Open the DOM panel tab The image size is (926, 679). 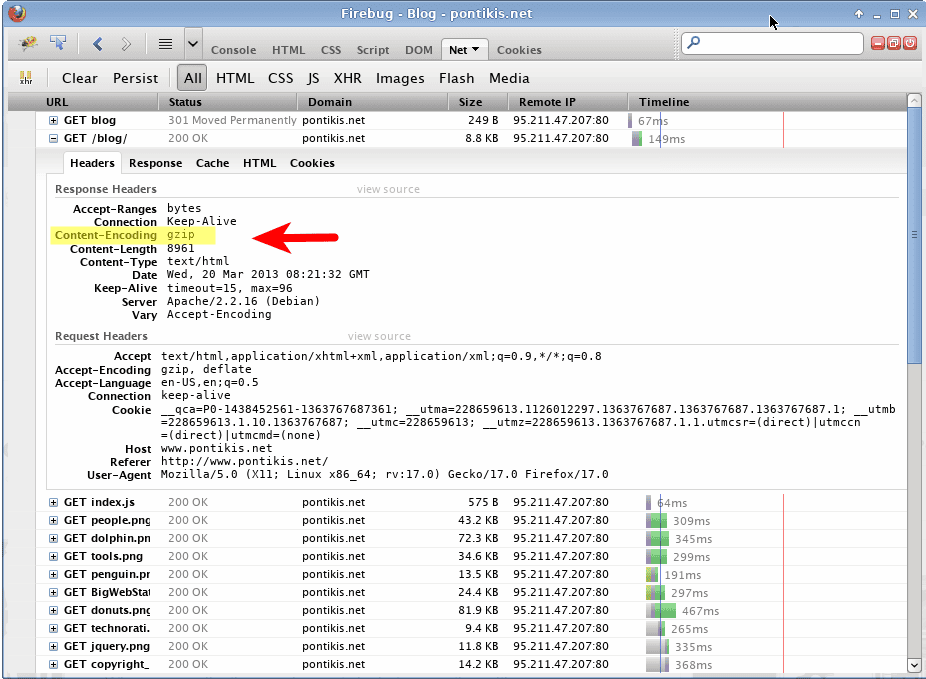(x=419, y=50)
